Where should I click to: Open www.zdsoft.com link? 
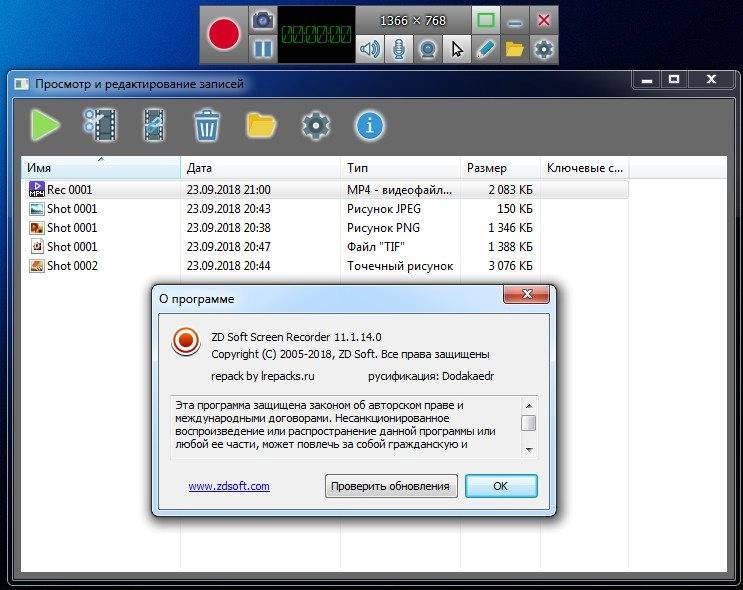tap(229, 486)
